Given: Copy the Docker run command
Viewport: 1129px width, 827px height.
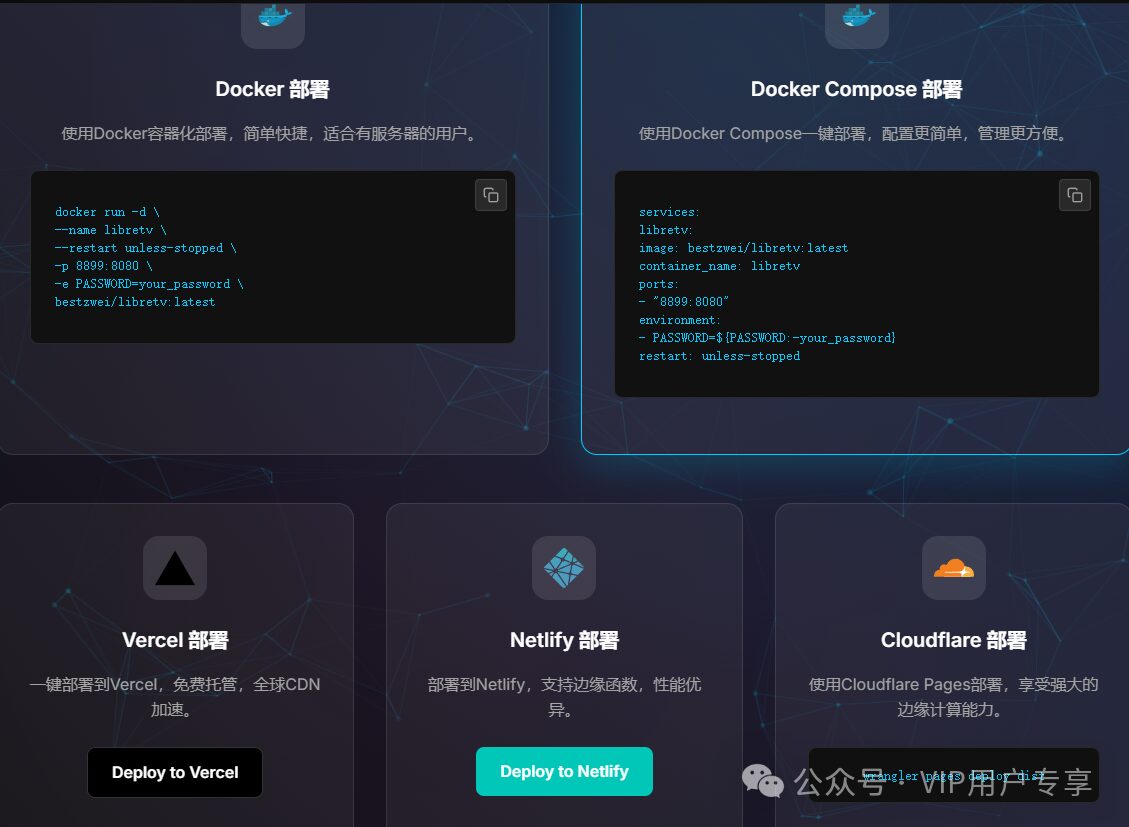Looking at the screenshot, I should 491,195.
